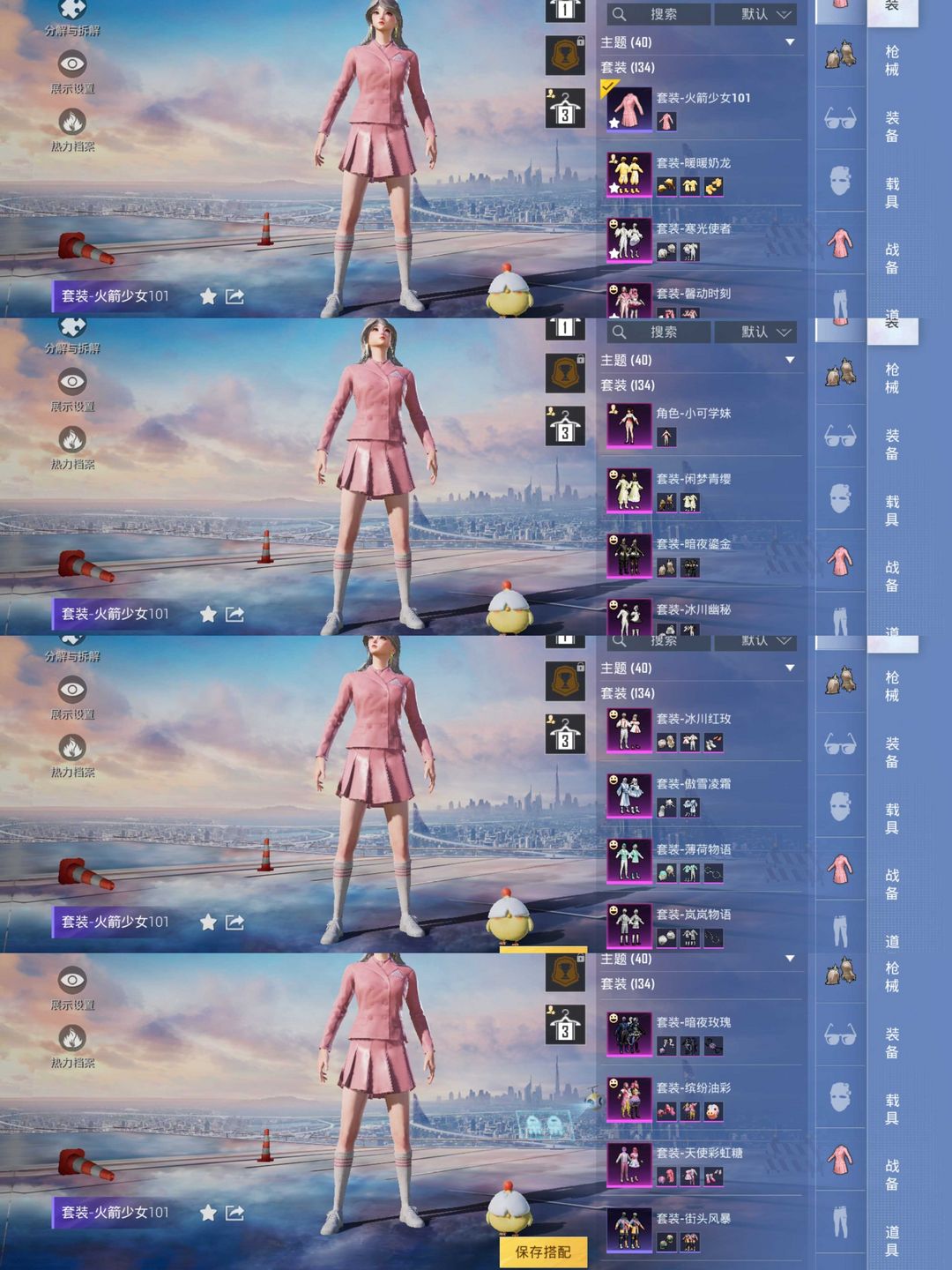Image resolution: width=952 pixels, height=1270 pixels.
Task: Click the glasses item icon under 套装-薄荷物语
Action: pos(713,873)
